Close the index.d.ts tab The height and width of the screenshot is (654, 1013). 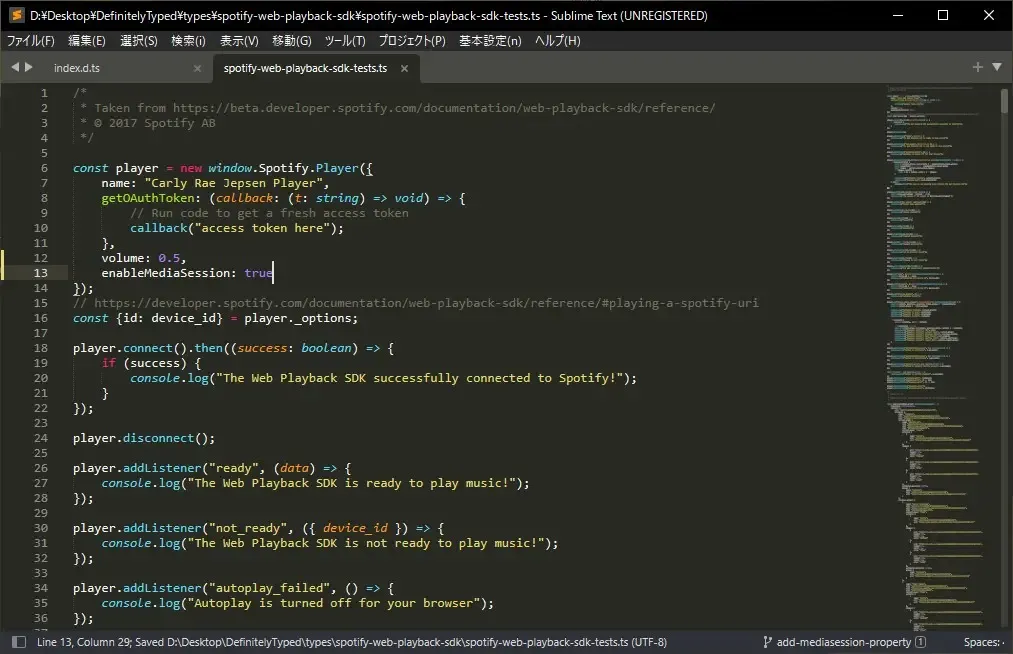pyautogui.click(x=197, y=69)
